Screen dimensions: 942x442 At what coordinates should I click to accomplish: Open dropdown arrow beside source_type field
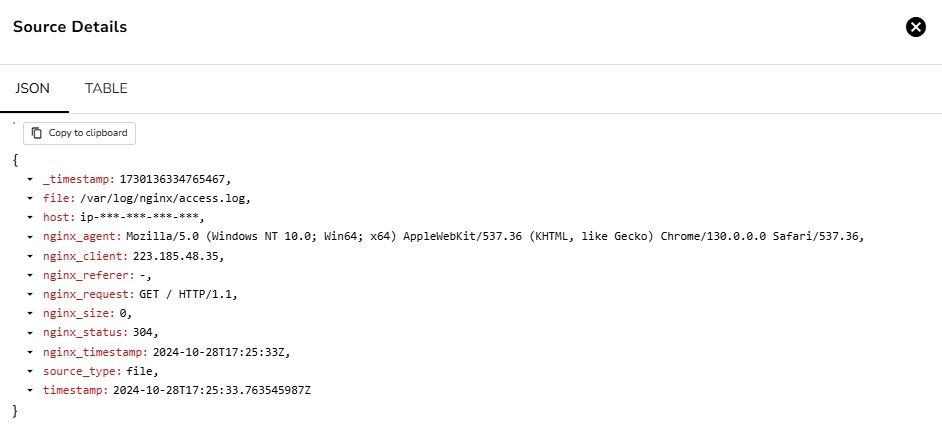pos(31,371)
